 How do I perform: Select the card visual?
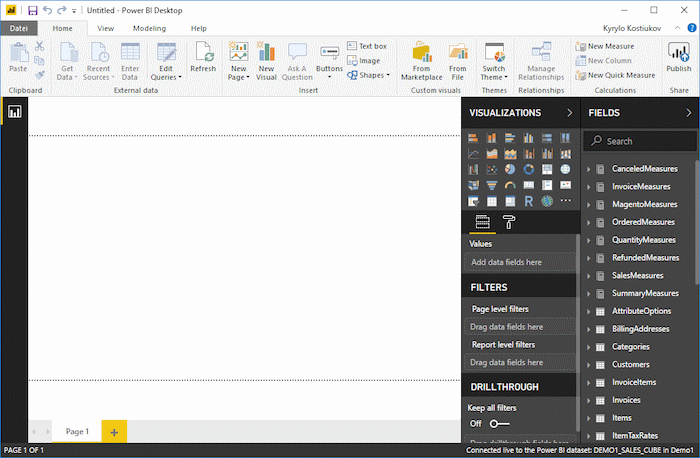coord(529,185)
